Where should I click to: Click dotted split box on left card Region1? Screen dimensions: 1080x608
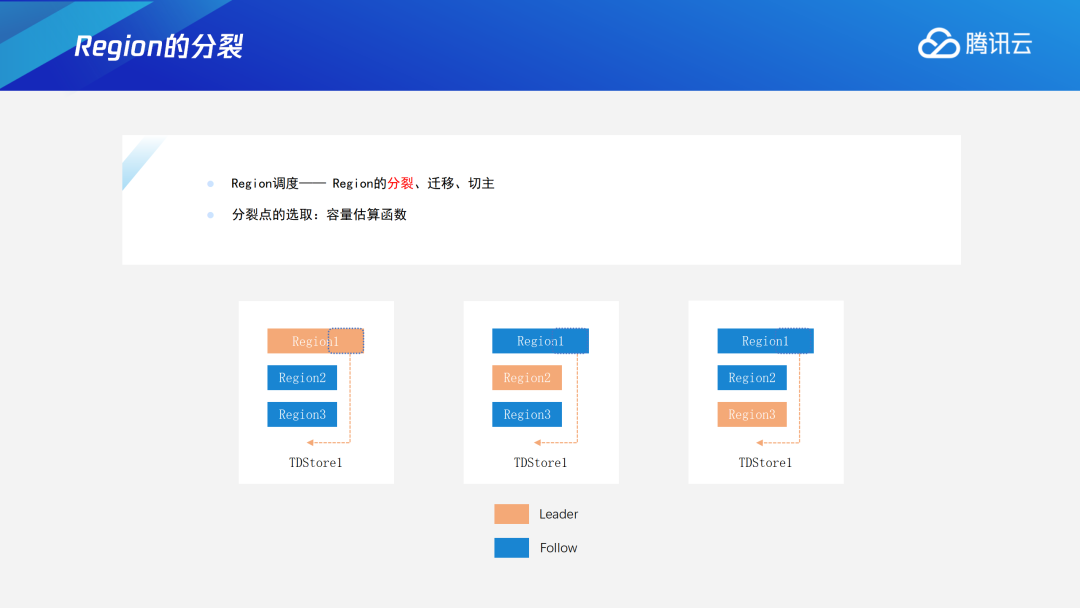pyautogui.click(x=346, y=341)
